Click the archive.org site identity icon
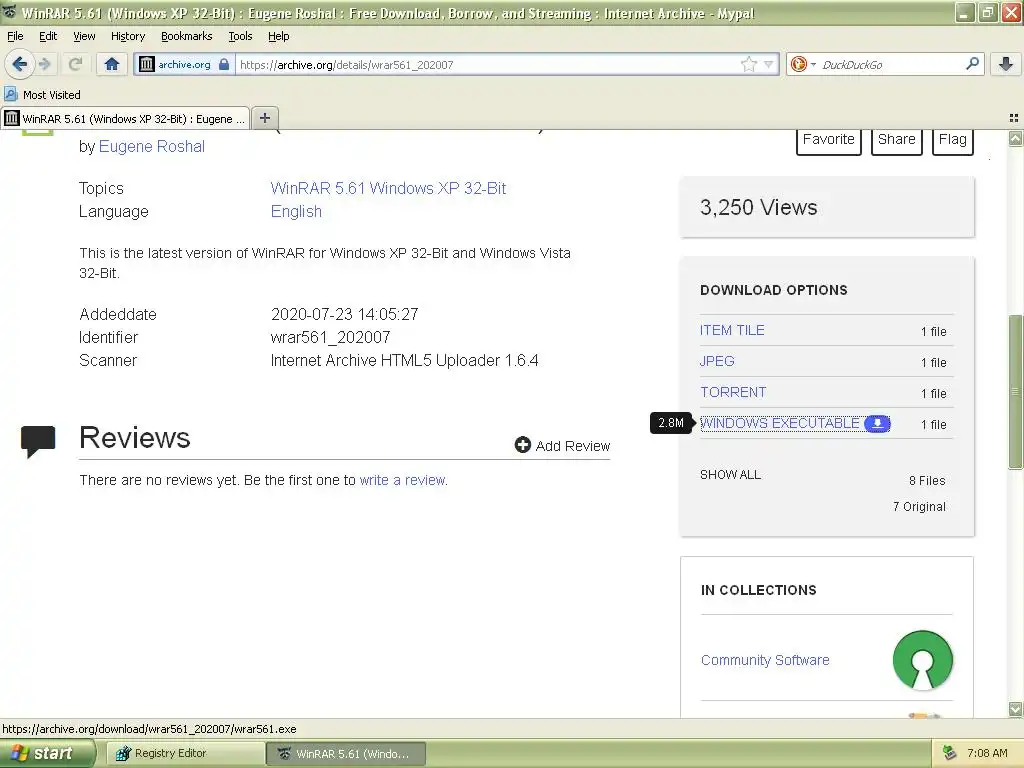The width and height of the screenshot is (1024, 768). (x=146, y=64)
